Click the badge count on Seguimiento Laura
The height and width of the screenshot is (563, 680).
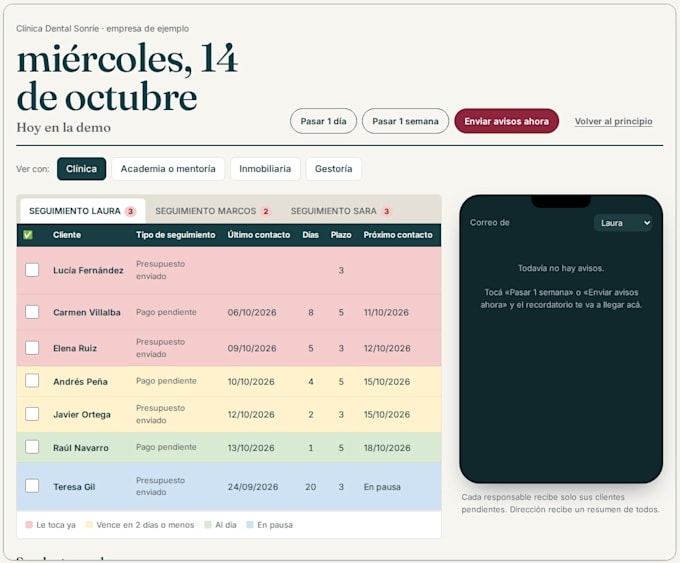coord(130,211)
